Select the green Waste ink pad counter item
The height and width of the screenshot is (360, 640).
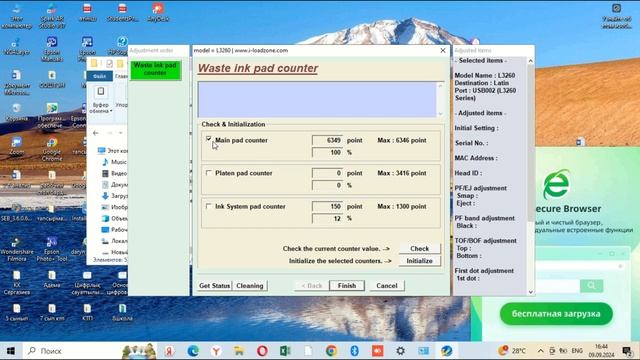[x=155, y=69]
